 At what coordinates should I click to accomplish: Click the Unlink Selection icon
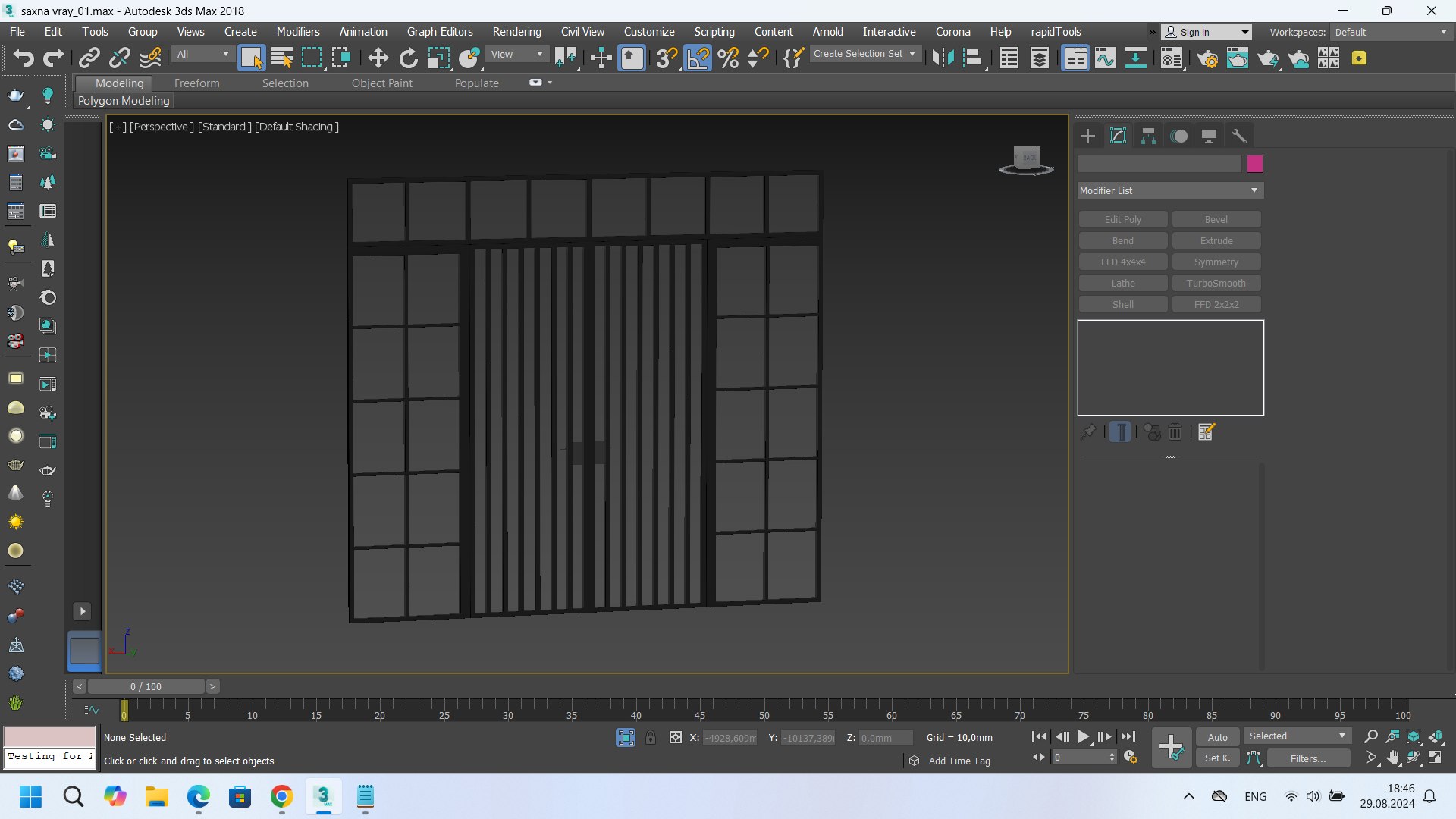click(119, 58)
